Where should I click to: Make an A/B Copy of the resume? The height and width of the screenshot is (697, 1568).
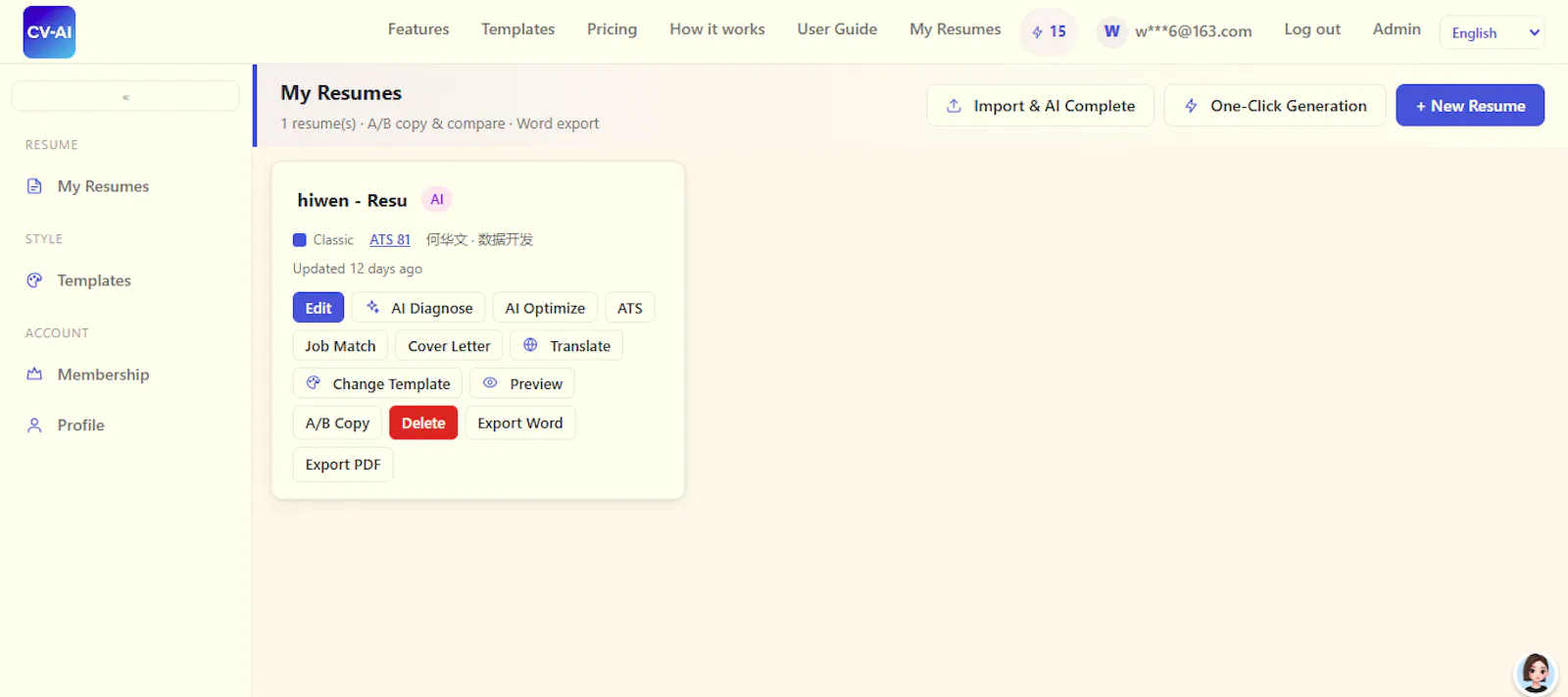pyautogui.click(x=337, y=423)
